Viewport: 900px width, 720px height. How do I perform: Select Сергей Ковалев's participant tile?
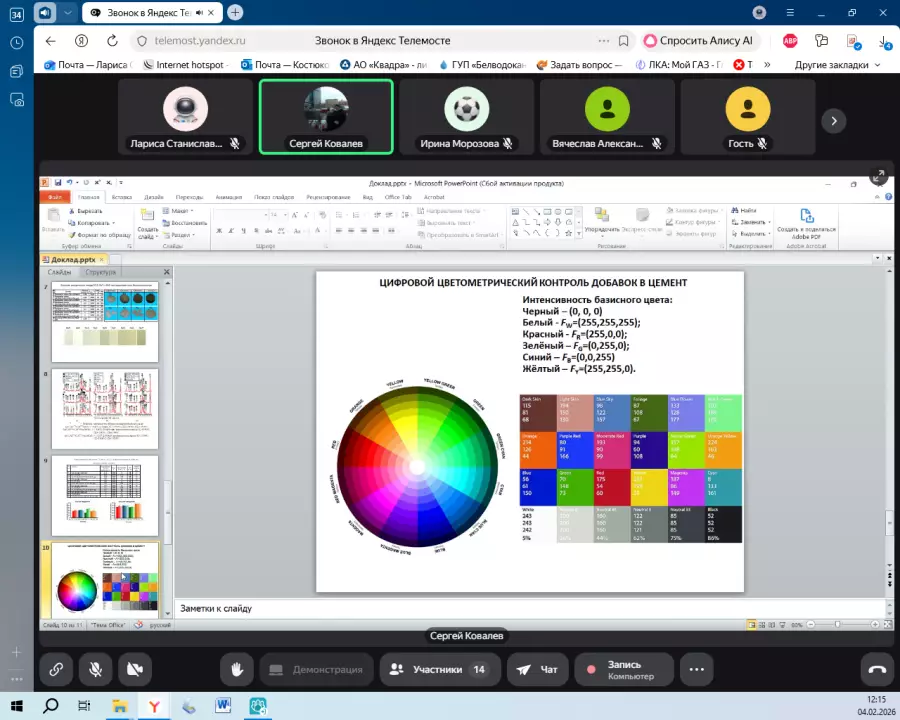click(x=326, y=116)
